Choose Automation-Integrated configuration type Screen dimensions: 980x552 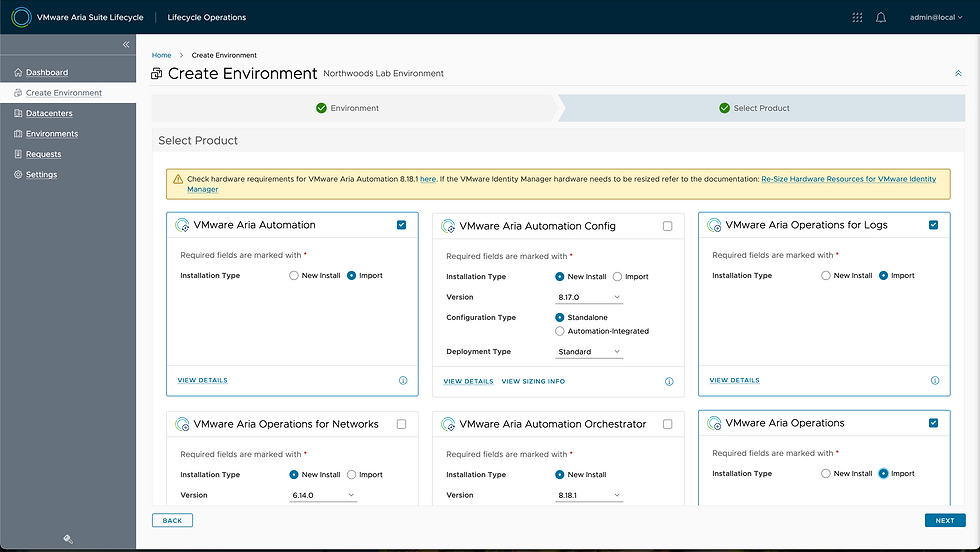coord(559,331)
